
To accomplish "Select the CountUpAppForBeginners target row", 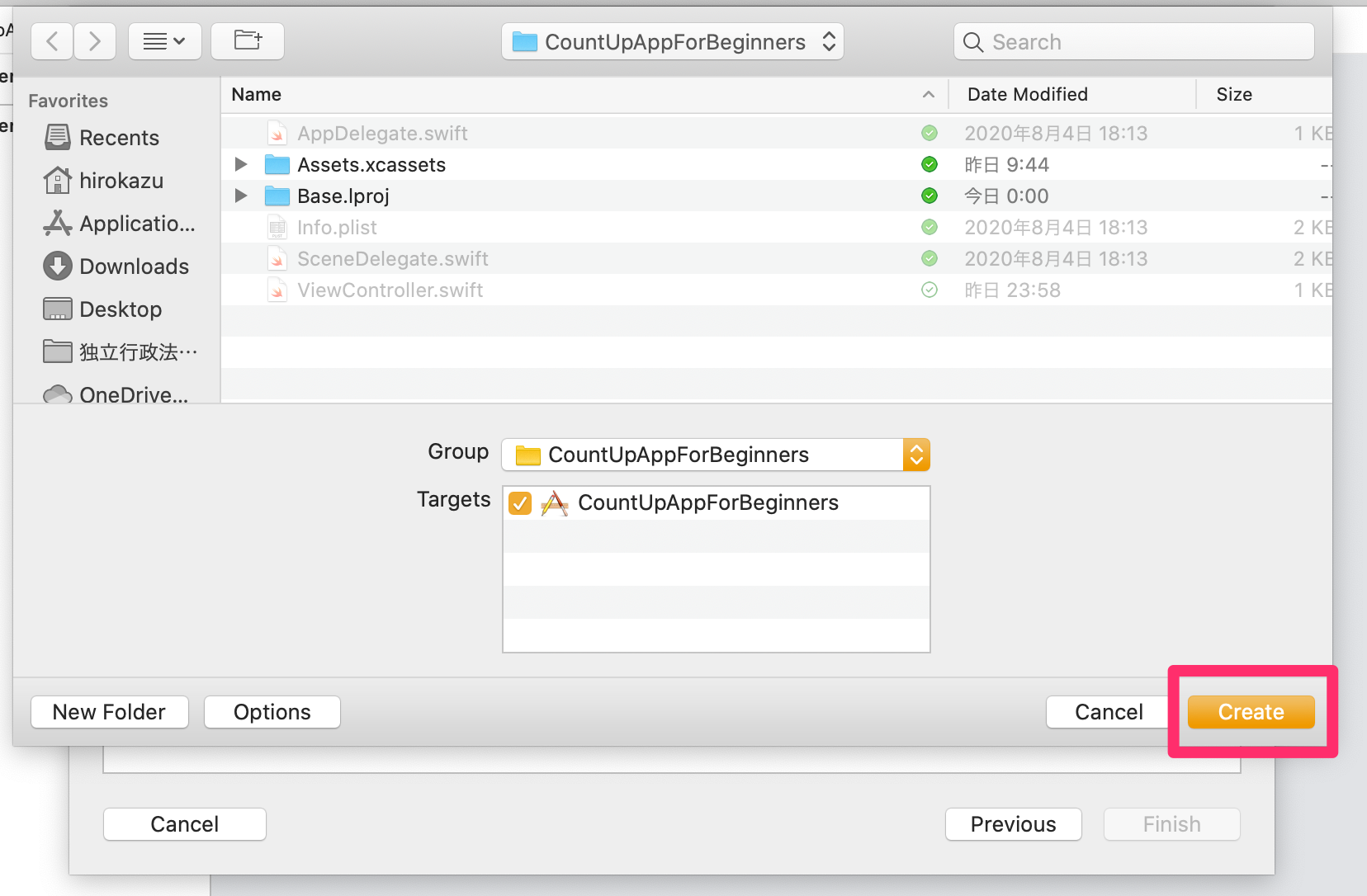I will click(717, 502).
